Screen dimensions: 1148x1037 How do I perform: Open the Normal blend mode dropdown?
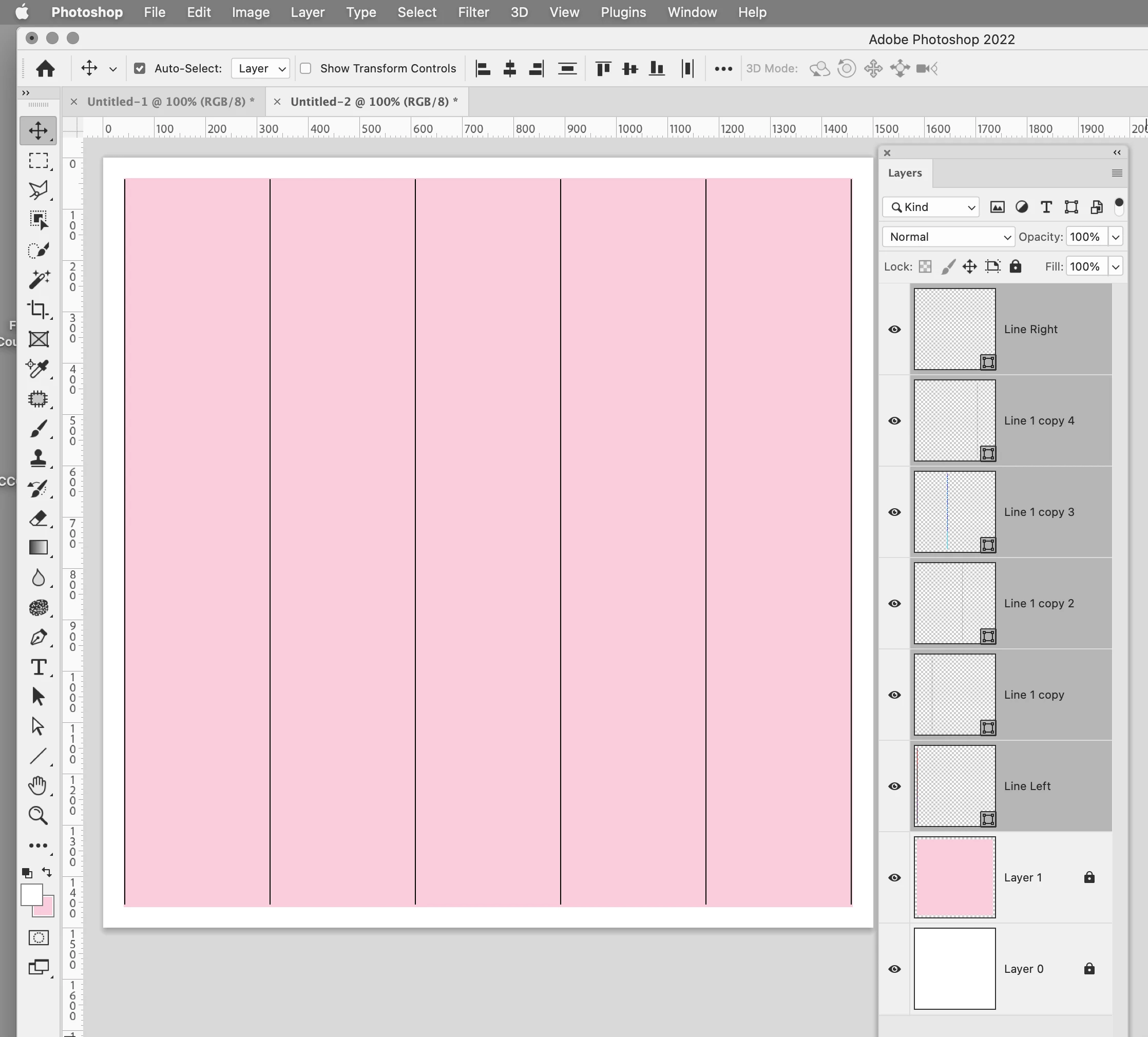pyautogui.click(x=948, y=237)
